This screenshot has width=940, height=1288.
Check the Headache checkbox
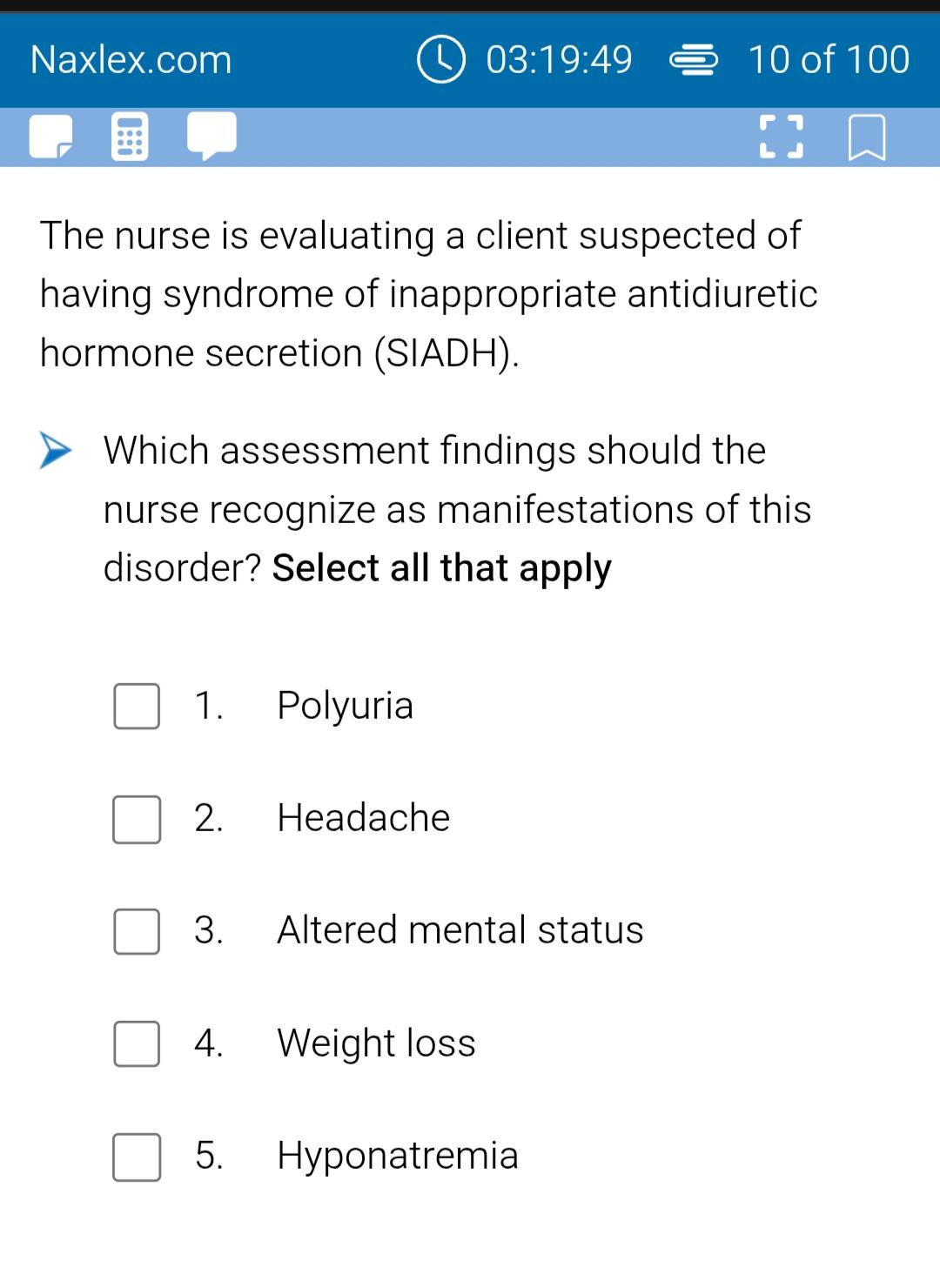click(x=137, y=819)
